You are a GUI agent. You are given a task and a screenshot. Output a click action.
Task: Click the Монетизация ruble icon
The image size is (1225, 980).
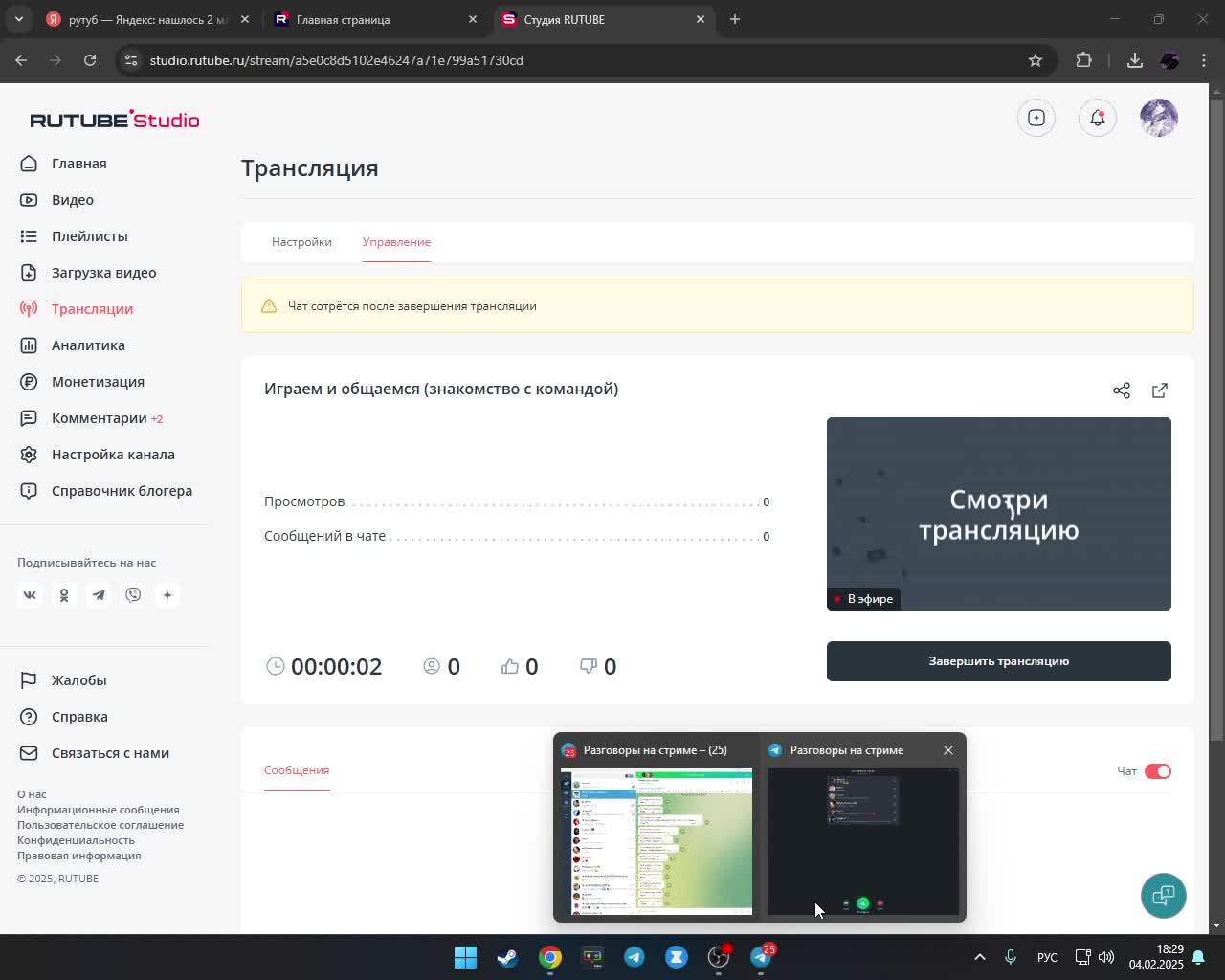click(30, 382)
